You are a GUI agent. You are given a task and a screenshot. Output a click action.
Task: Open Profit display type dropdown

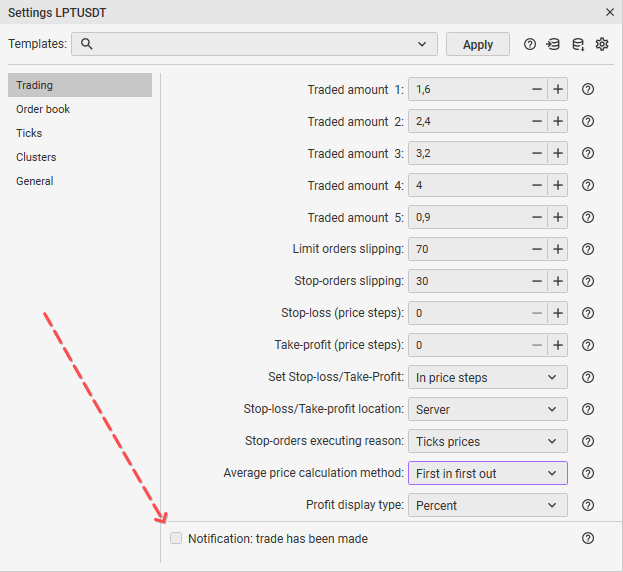(x=488, y=505)
